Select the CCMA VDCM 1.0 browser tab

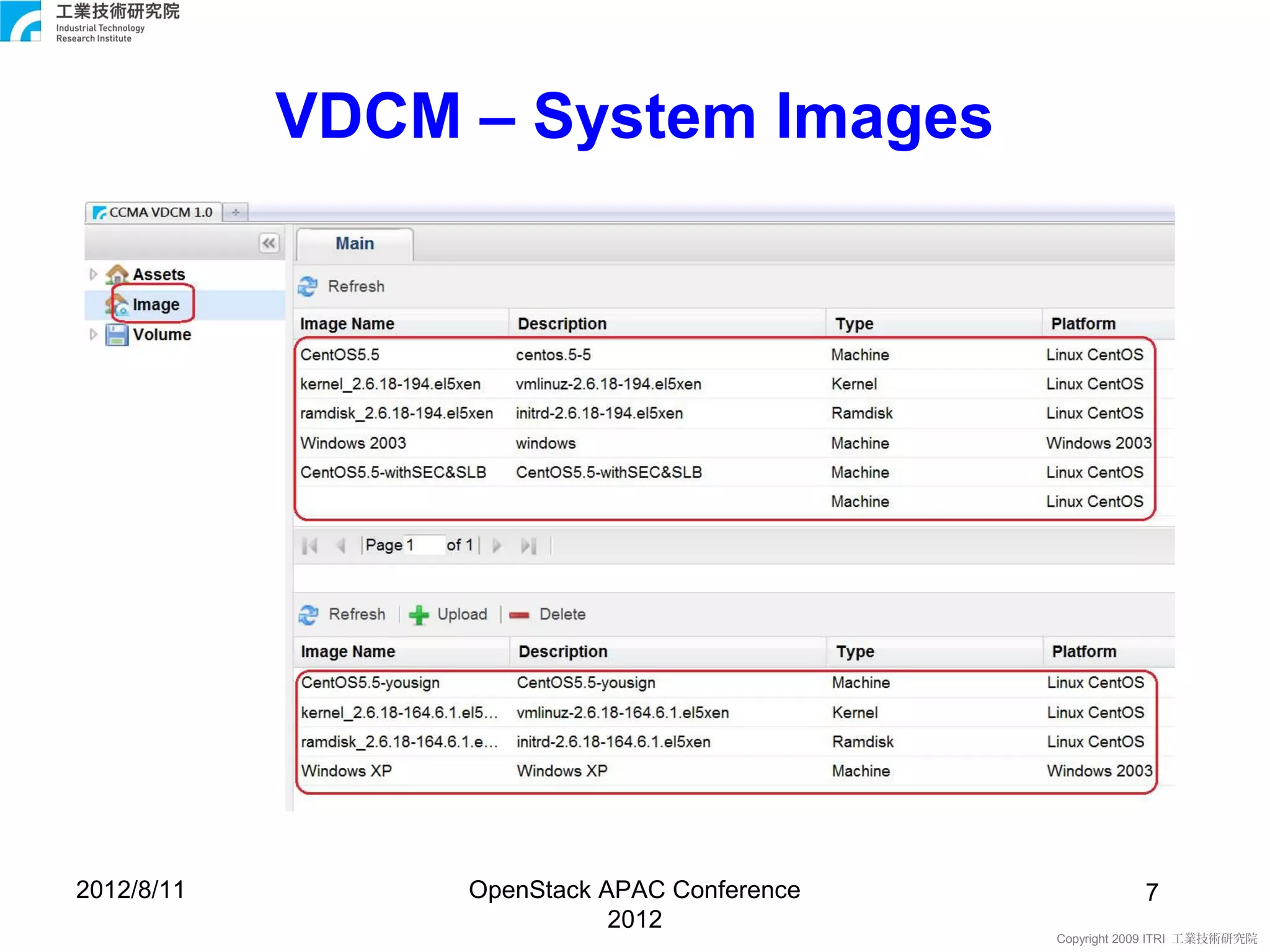coord(154,212)
